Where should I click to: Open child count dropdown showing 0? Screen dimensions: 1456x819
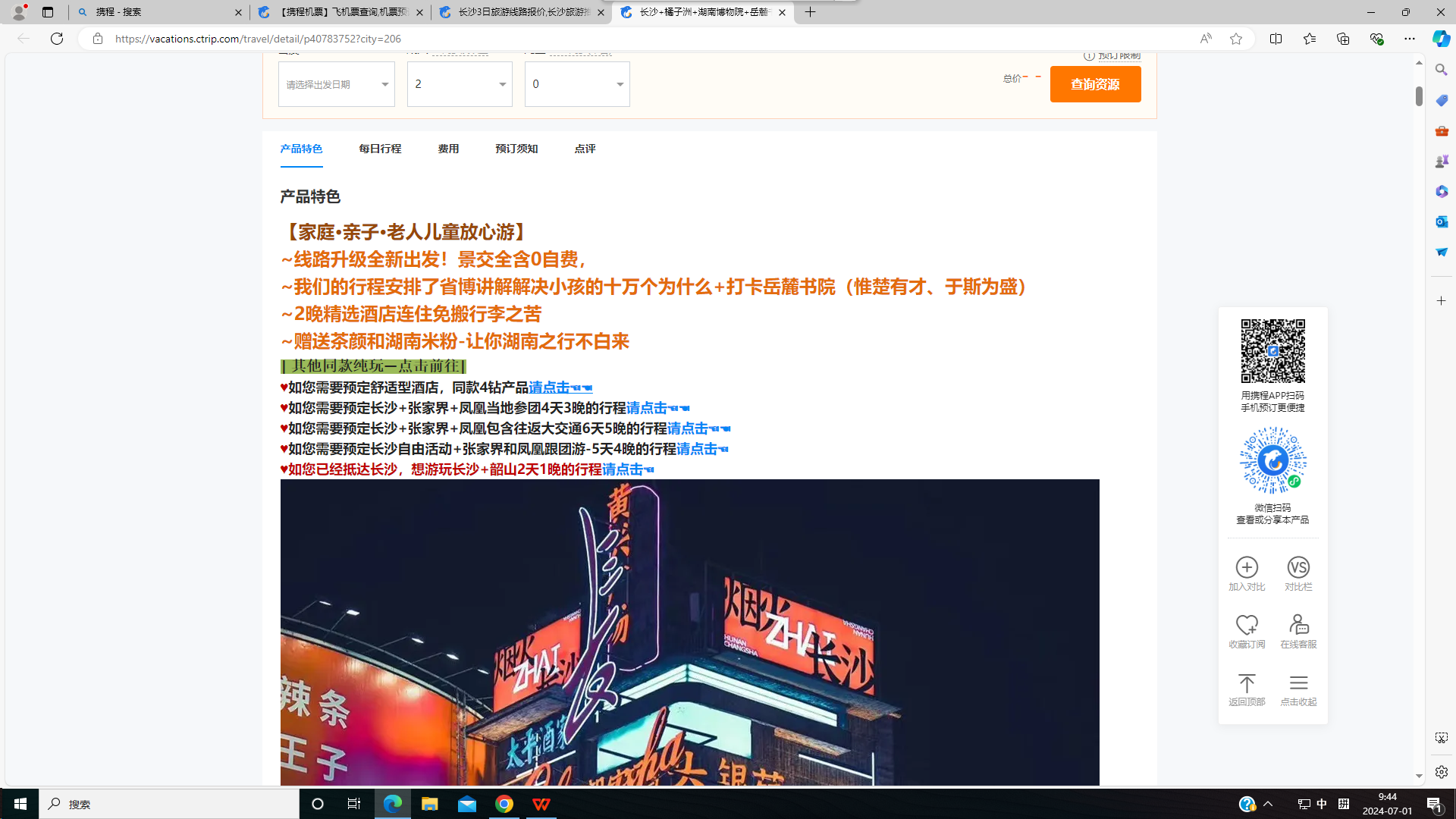click(x=577, y=84)
